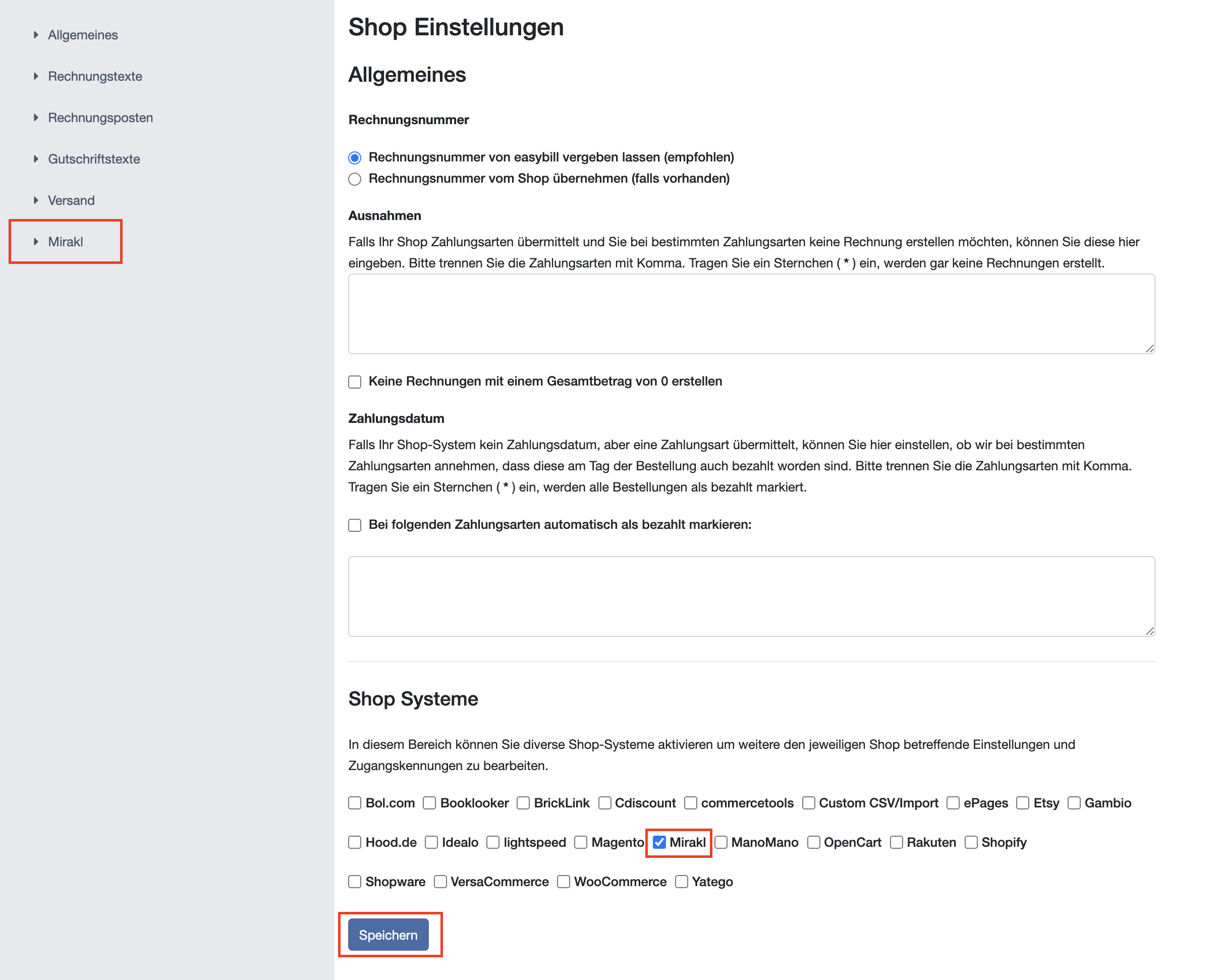The width and height of the screenshot is (1222, 980).
Task: Expand the Rechnungstexte sidebar arrow
Action: tap(36, 77)
